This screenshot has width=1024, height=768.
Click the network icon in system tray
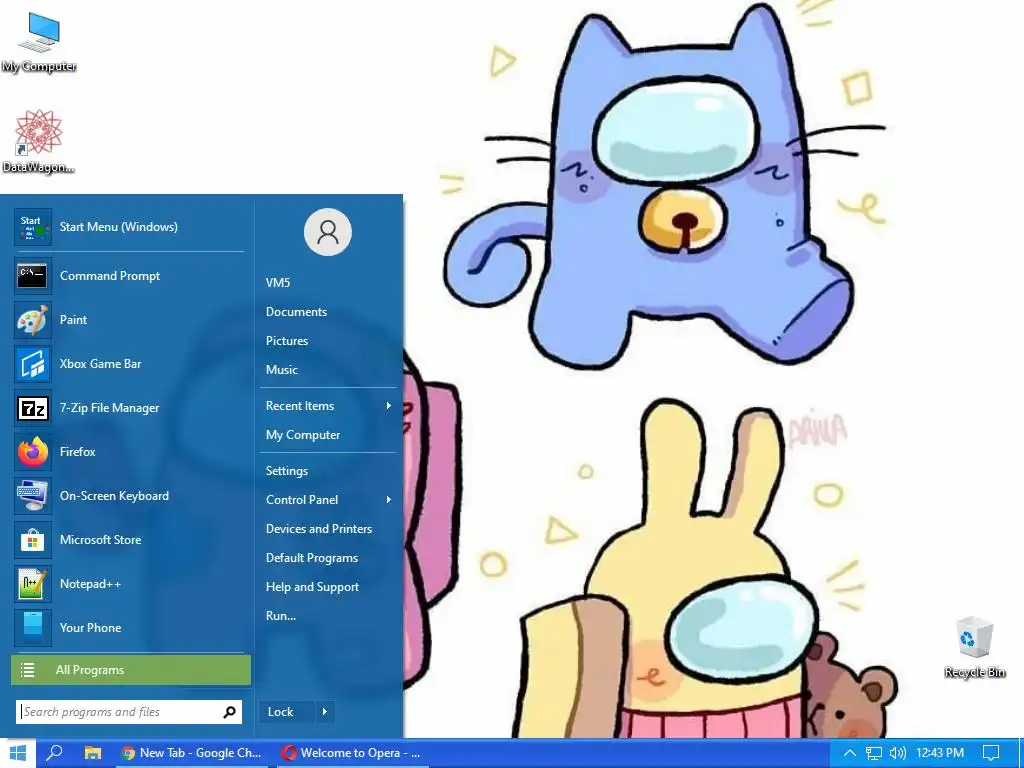(x=874, y=753)
